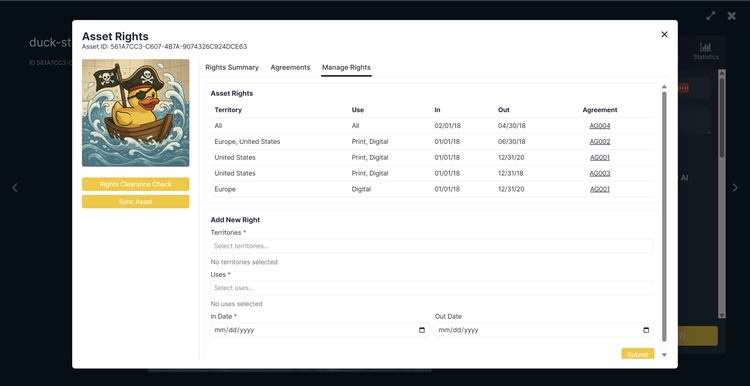Go to next asset with right arrow
The image size is (750, 386).
click(735, 187)
